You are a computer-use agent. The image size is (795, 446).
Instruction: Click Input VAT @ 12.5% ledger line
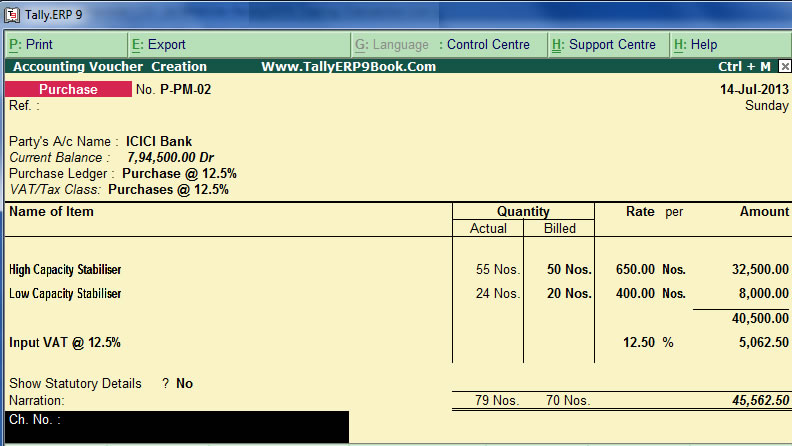tap(65, 343)
